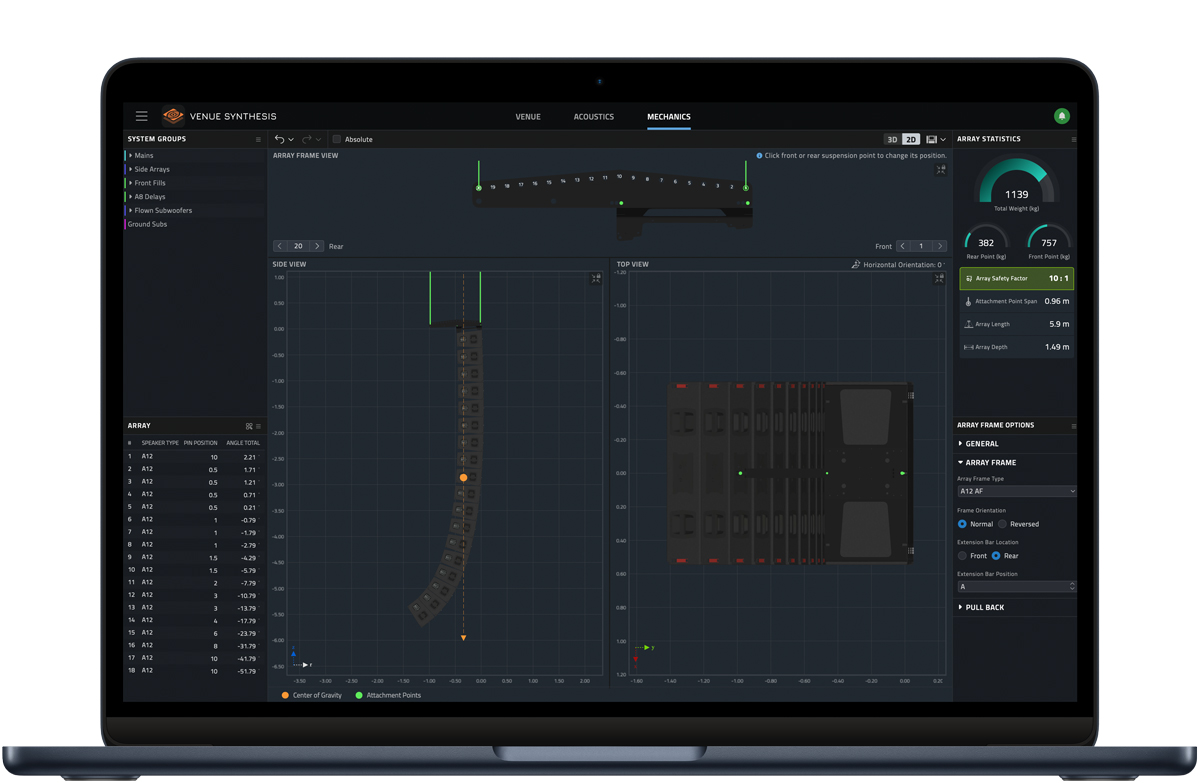
Task: Expand the Mains system group
Action: (131, 156)
